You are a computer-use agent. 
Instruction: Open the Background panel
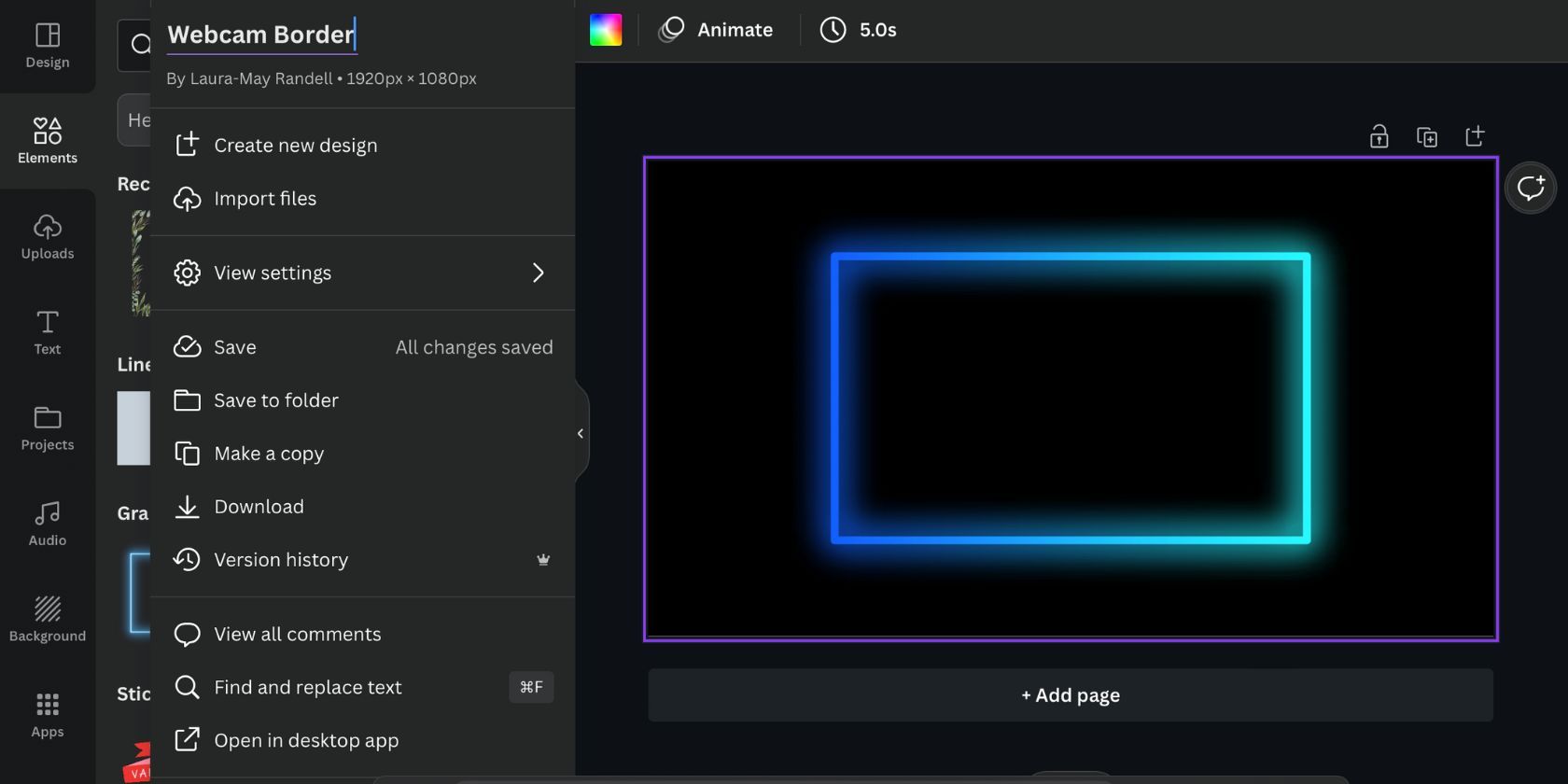coord(47,620)
